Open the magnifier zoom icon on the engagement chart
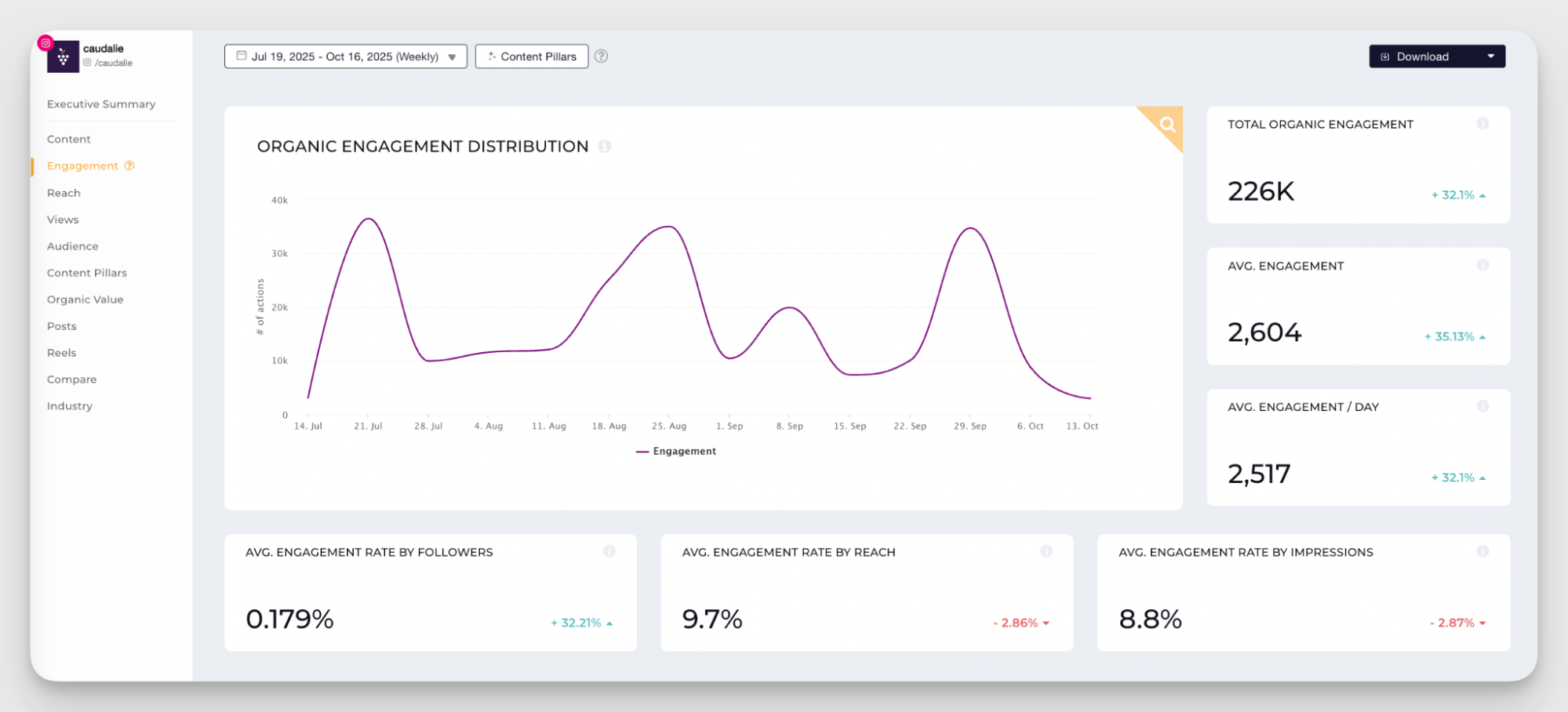1568x712 pixels. (x=1166, y=125)
